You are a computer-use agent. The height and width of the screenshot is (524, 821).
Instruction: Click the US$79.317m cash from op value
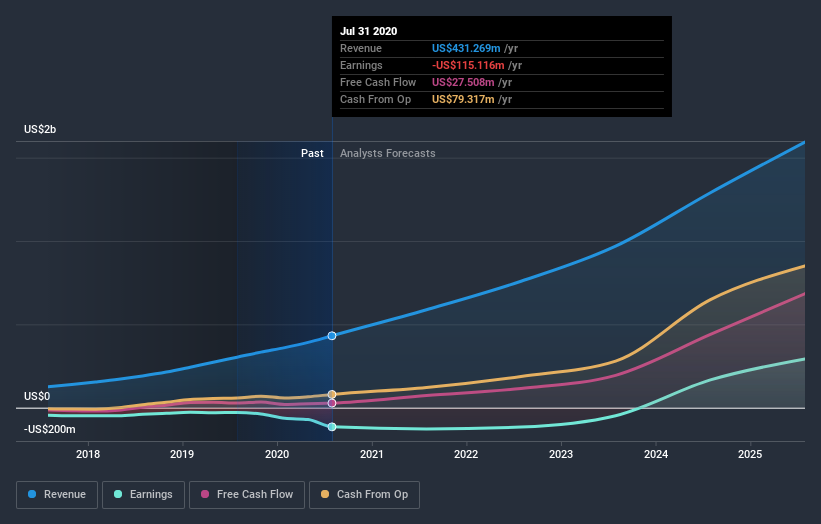tap(463, 99)
